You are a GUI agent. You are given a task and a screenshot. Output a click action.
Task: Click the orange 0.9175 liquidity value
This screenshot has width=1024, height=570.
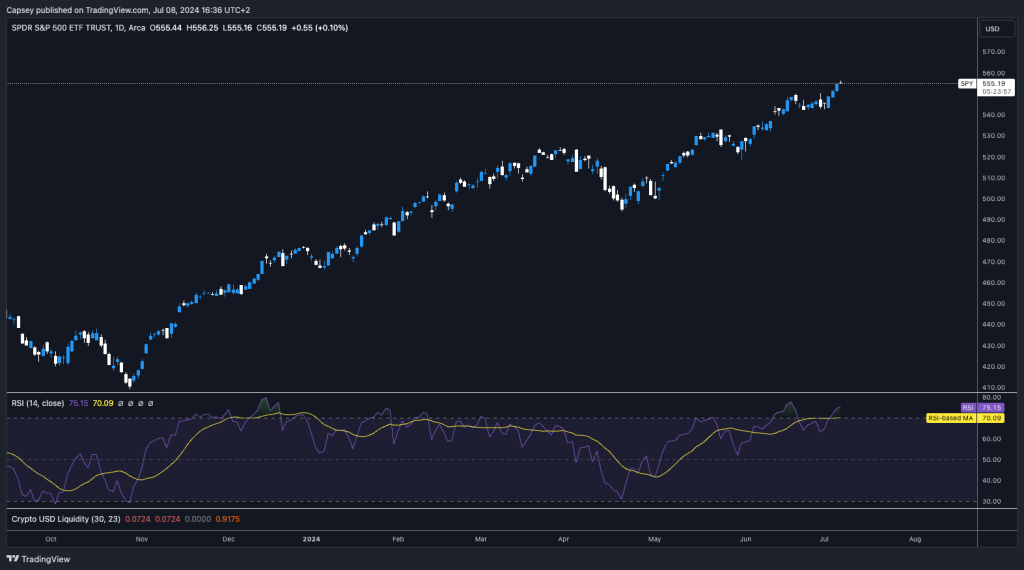(227, 519)
